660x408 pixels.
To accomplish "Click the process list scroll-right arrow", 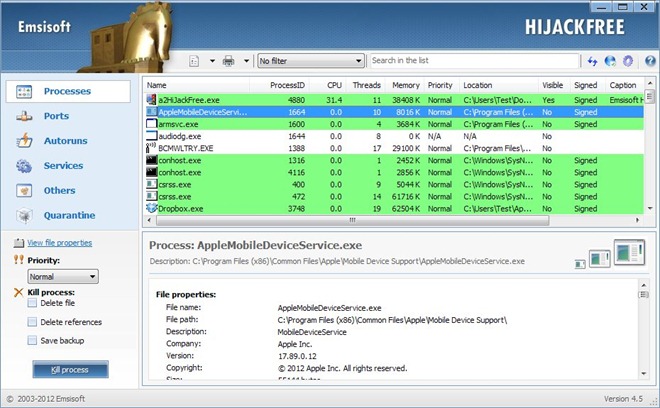I will 638,220.
